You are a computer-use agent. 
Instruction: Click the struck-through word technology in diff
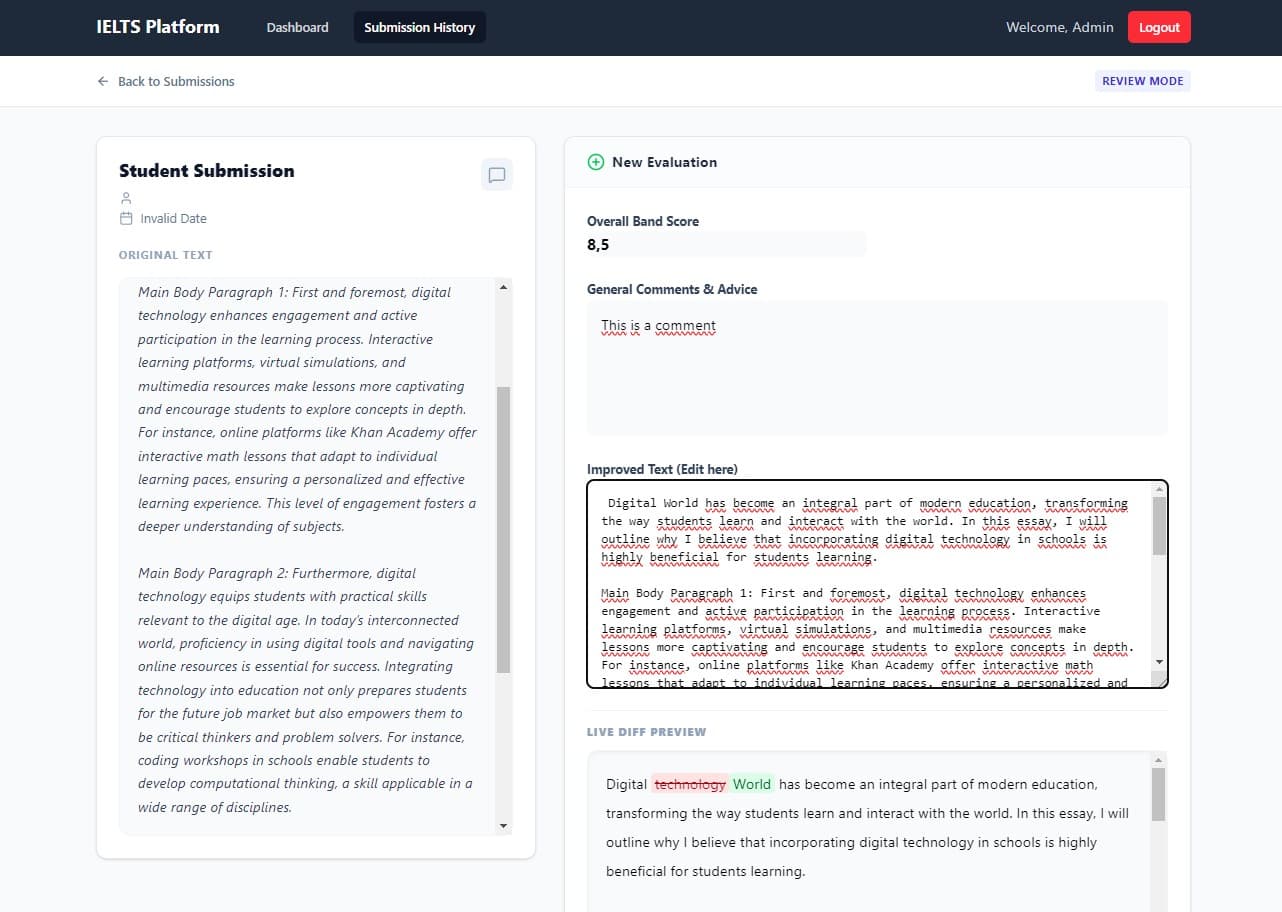click(690, 784)
